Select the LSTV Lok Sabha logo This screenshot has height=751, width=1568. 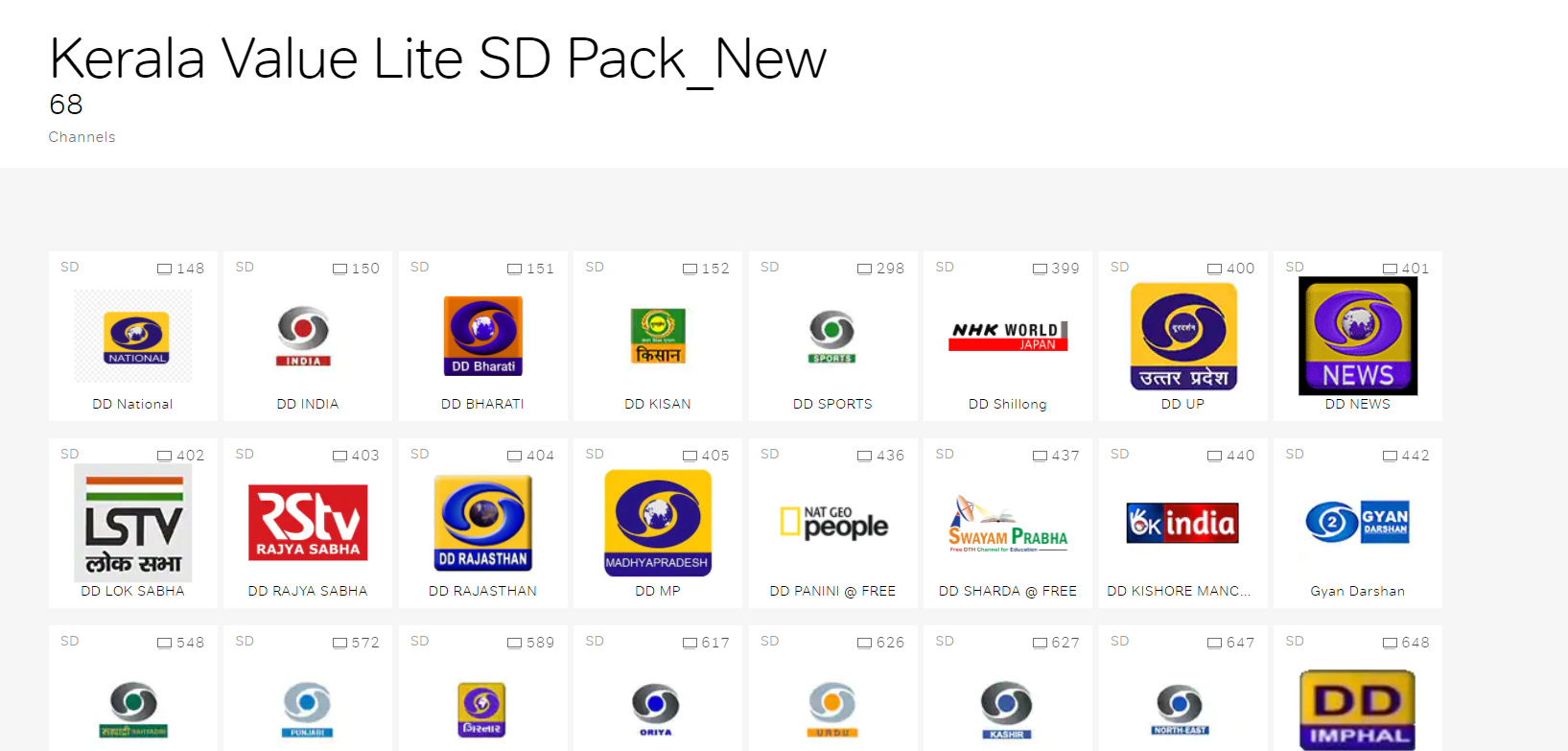pyautogui.click(x=133, y=523)
